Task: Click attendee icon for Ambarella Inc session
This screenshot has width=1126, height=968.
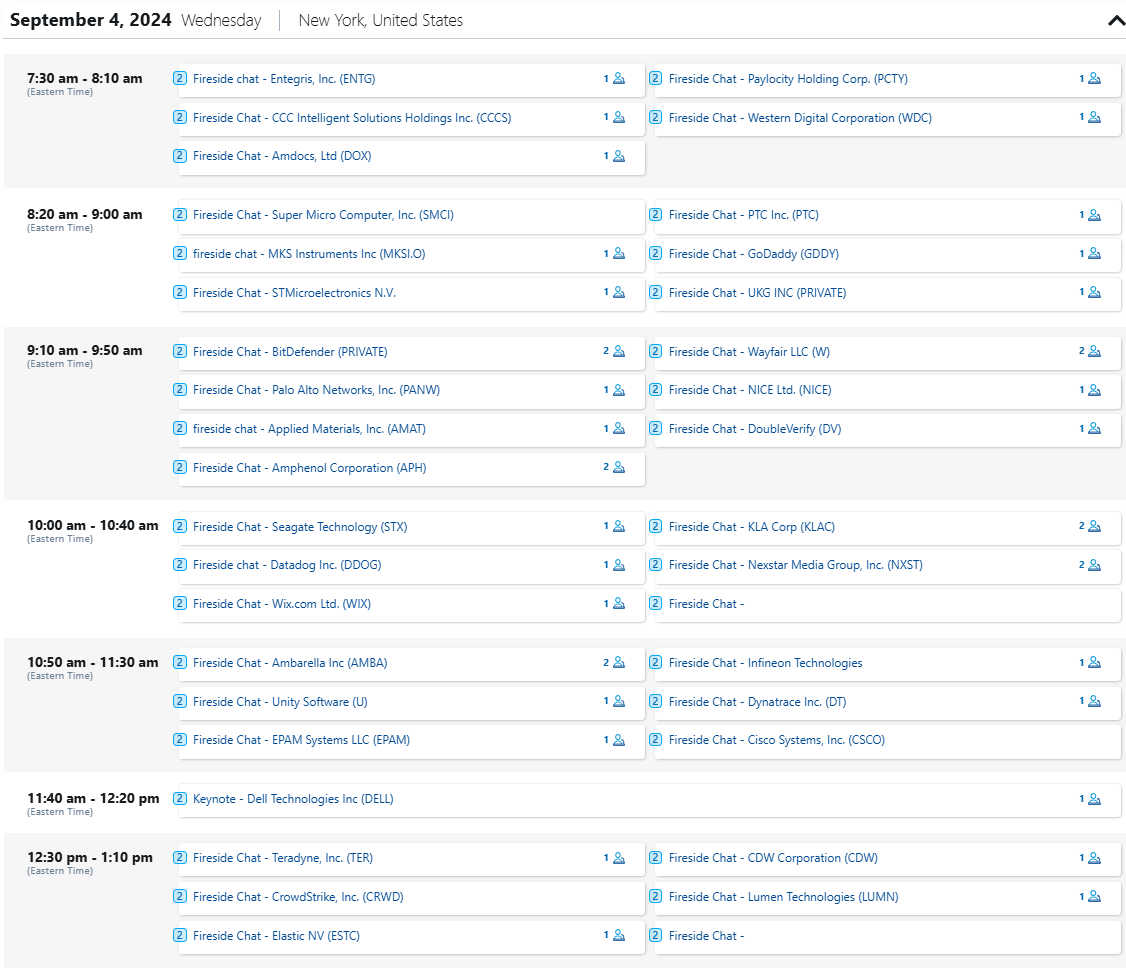Action: [619, 663]
